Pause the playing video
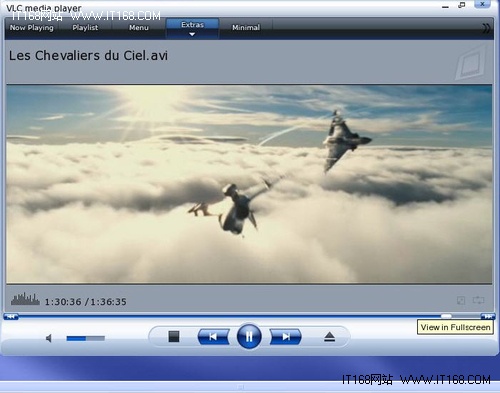The height and width of the screenshot is (393, 500). 249,337
